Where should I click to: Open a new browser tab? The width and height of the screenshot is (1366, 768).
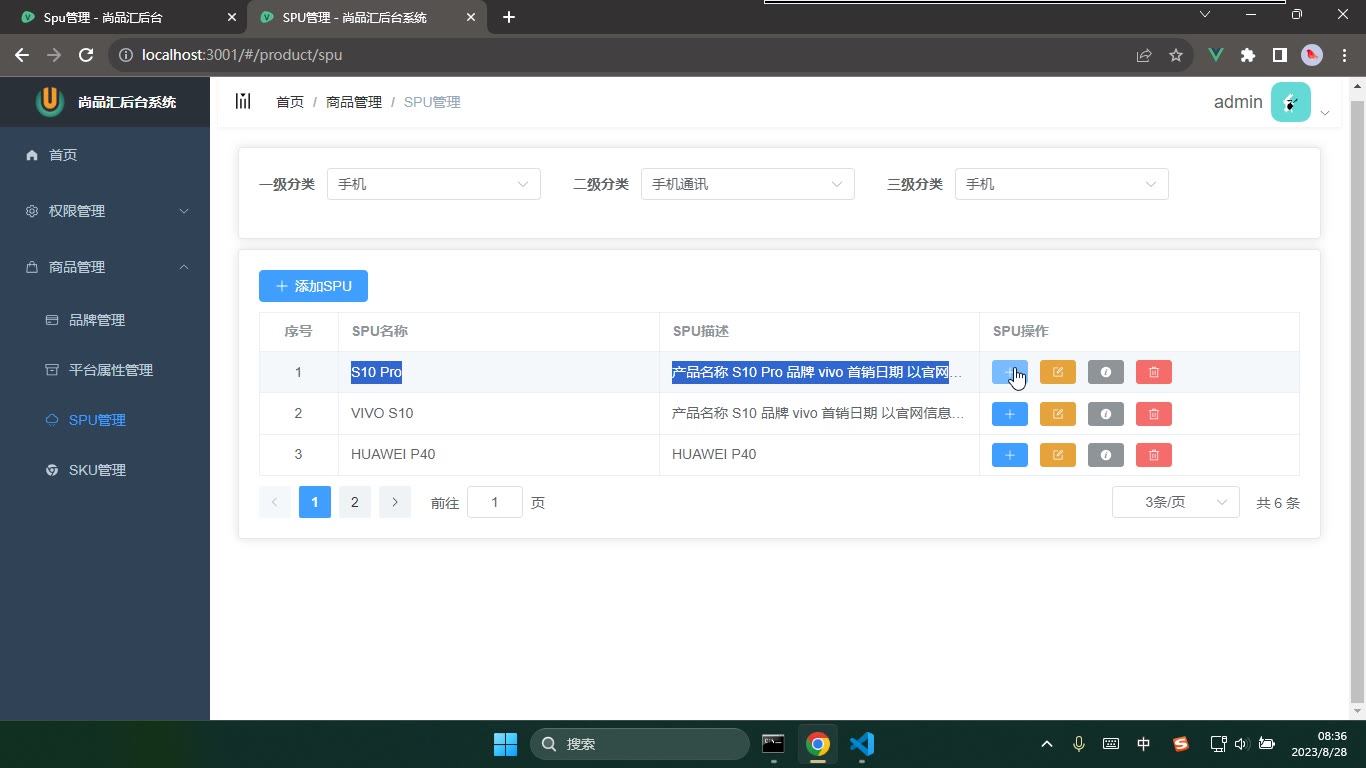click(509, 17)
